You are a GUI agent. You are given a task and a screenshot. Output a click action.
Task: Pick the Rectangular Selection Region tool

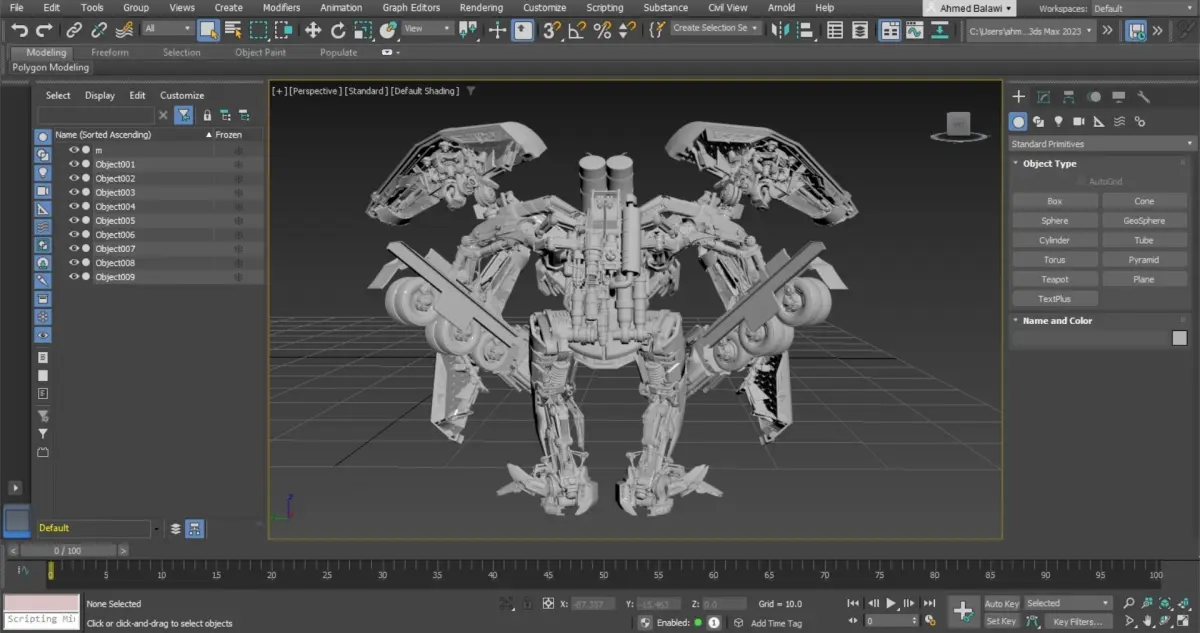(x=258, y=30)
